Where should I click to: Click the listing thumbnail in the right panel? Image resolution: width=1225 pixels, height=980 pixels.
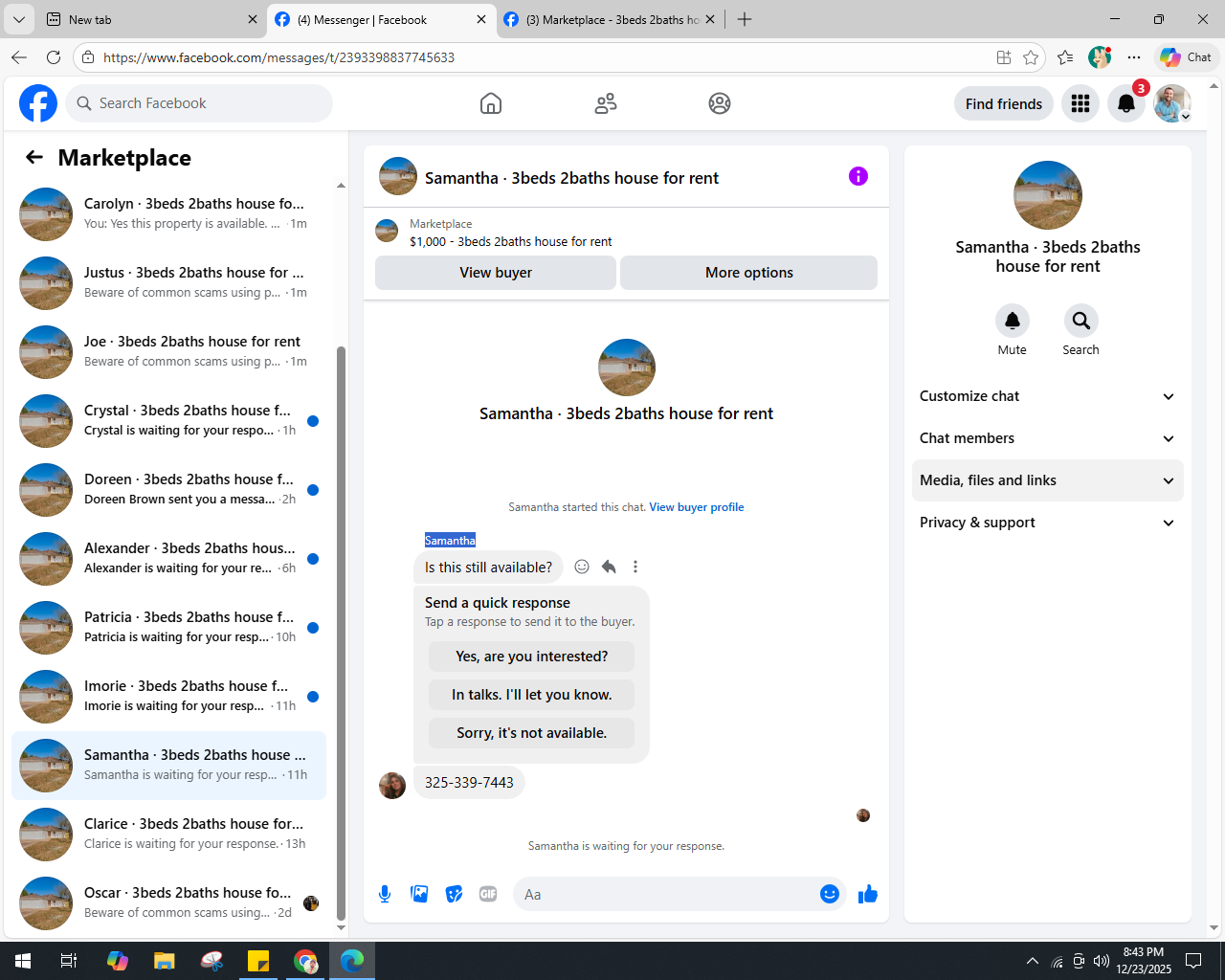[x=1048, y=195]
